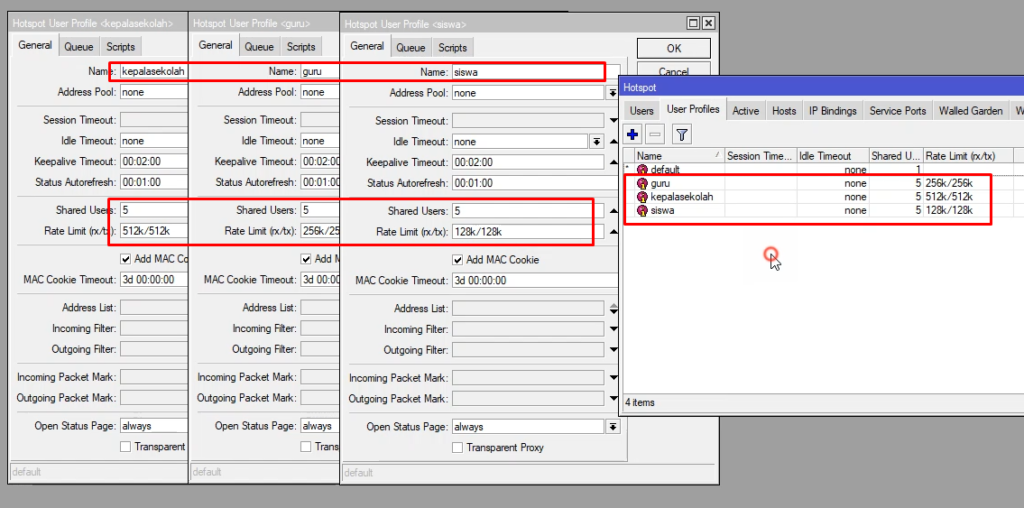Switch to IP Bindings tab
Image resolution: width=1024 pixels, height=508 pixels.
pos(833,111)
